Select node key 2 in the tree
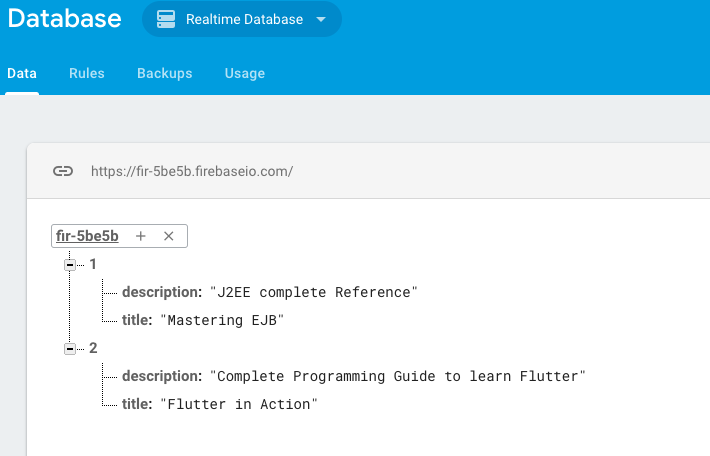This screenshot has height=456, width=710. tap(93, 348)
